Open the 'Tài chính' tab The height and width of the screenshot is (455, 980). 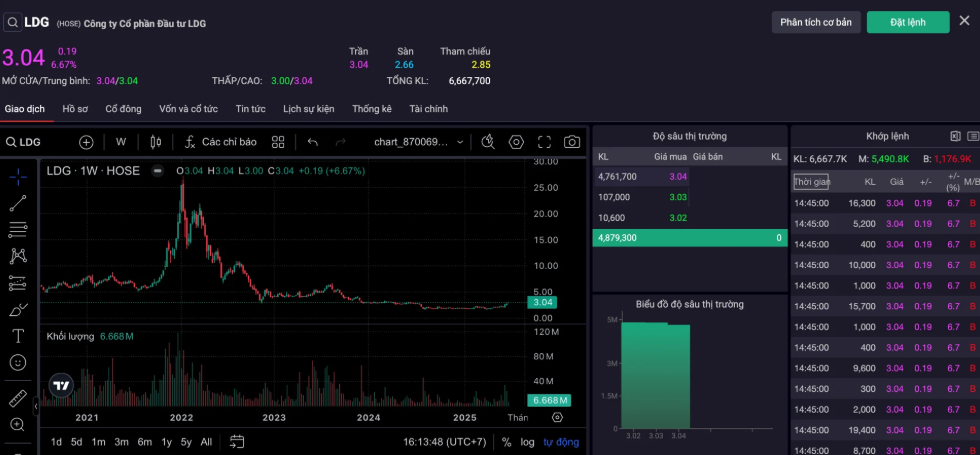coord(429,109)
